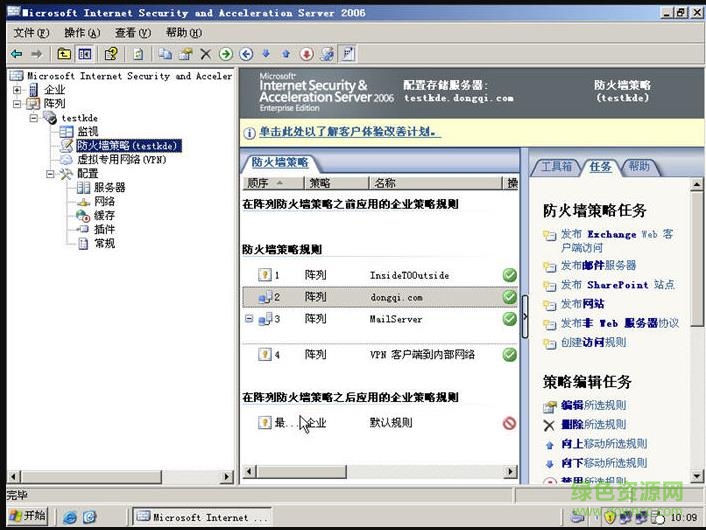Click the green arrow toolbar icon
Image resolution: width=706 pixels, height=530 pixels.
pyautogui.click(x=225, y=54)
